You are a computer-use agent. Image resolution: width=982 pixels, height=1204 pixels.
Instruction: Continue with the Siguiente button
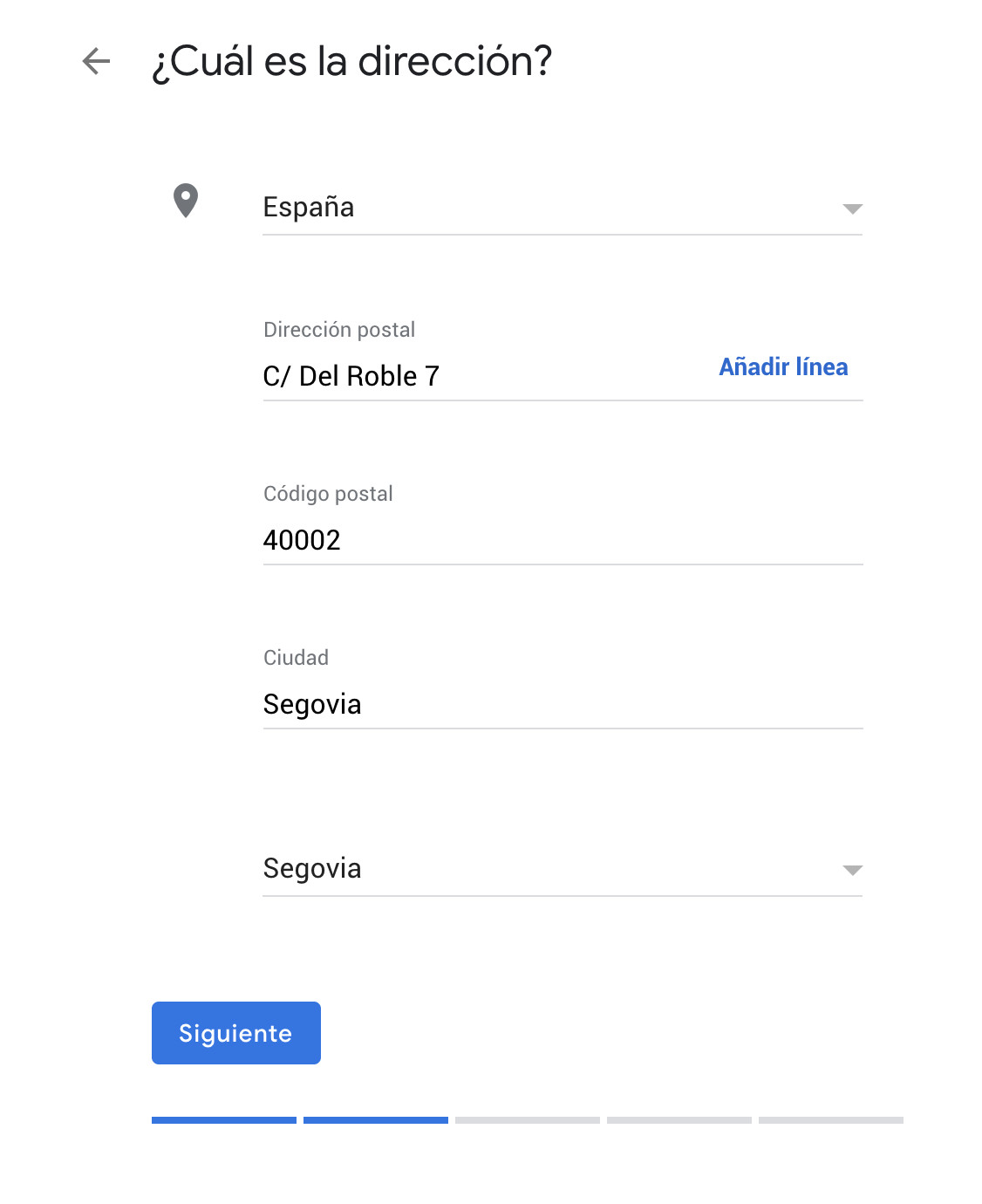click(236, 1033)
